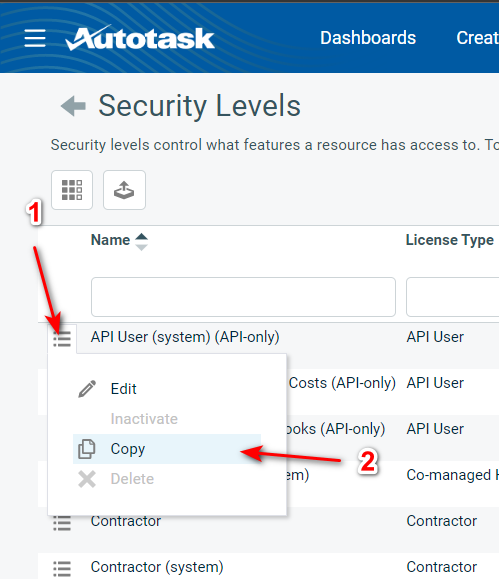Click the copy icon next to Copy
Screen dimensions: 499x579
tap(87, 449)
